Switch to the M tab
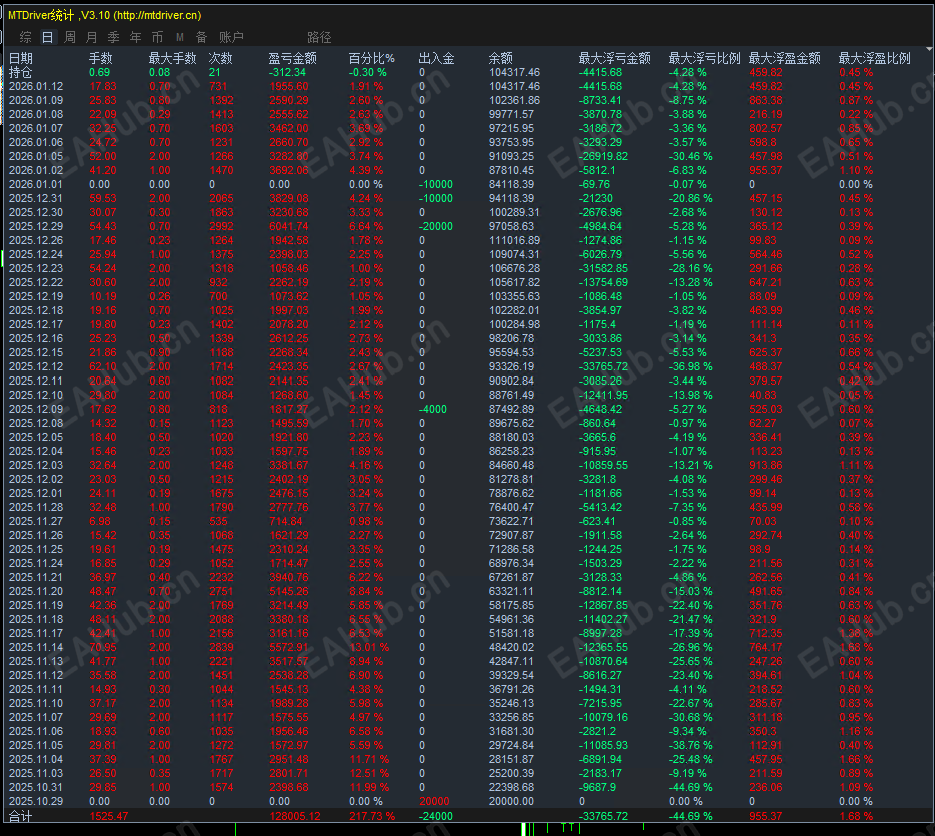Image resolution: width=935 pixels, height=836 pixels. click(179, 38)
